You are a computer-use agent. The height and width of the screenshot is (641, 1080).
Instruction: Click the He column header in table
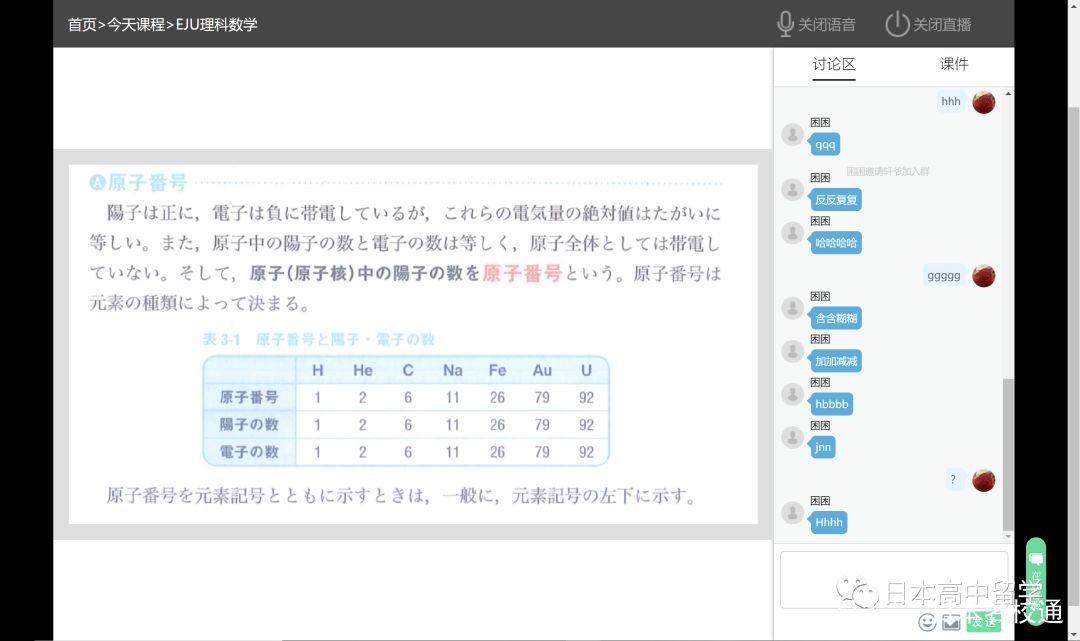[362, 370]
